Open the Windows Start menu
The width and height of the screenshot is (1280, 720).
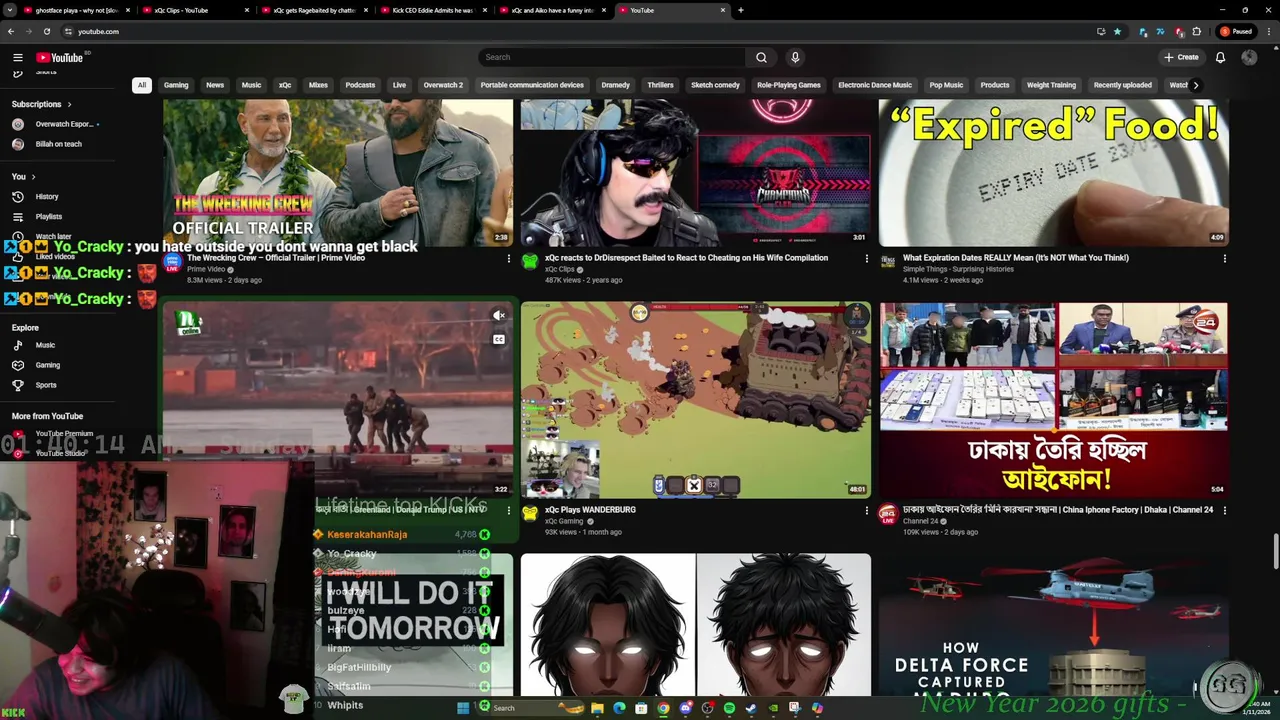[463, 708]
